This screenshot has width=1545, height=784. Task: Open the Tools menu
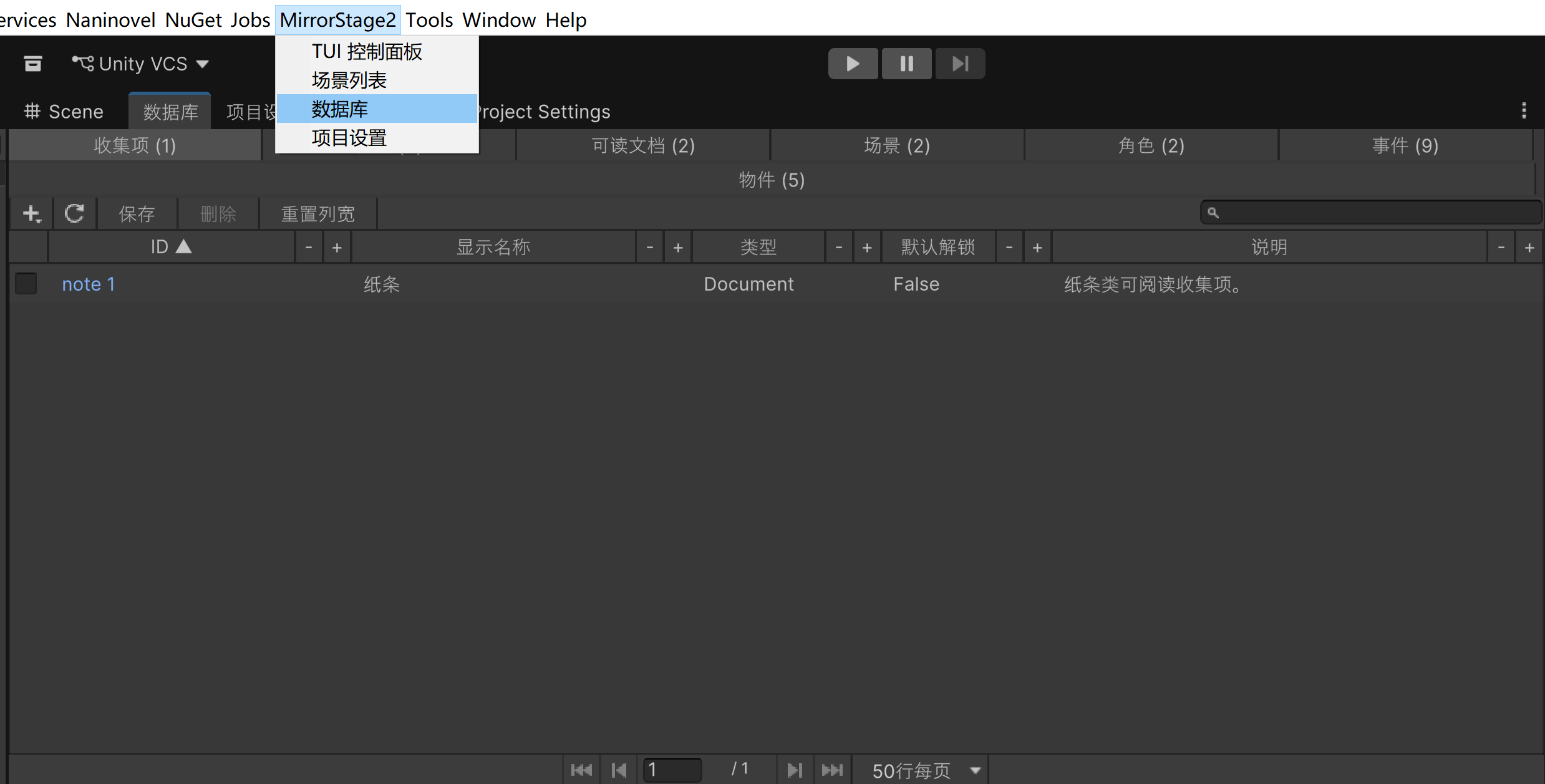coord(429,19)
